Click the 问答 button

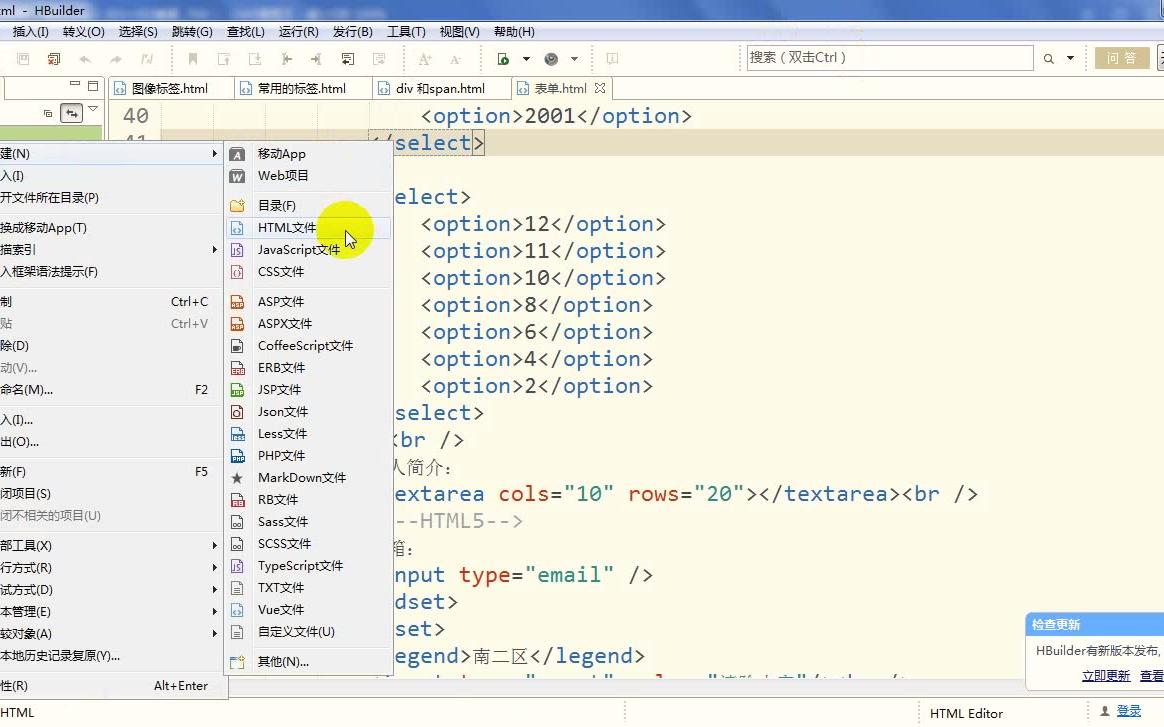click(x=1121, y=58)
